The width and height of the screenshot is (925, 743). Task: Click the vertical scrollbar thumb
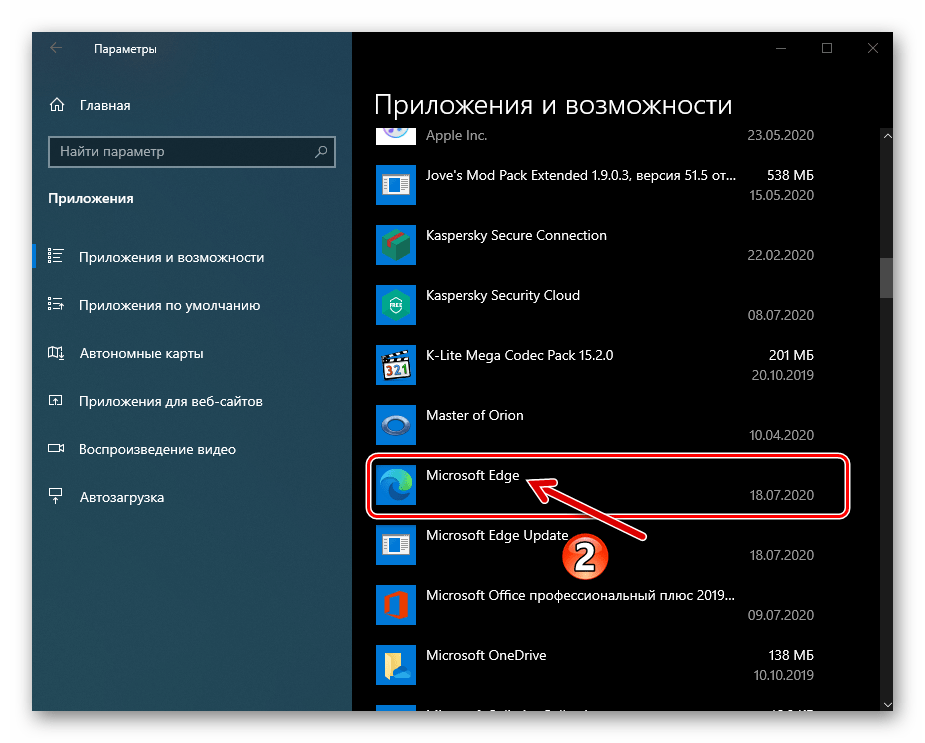pos(887,278)
